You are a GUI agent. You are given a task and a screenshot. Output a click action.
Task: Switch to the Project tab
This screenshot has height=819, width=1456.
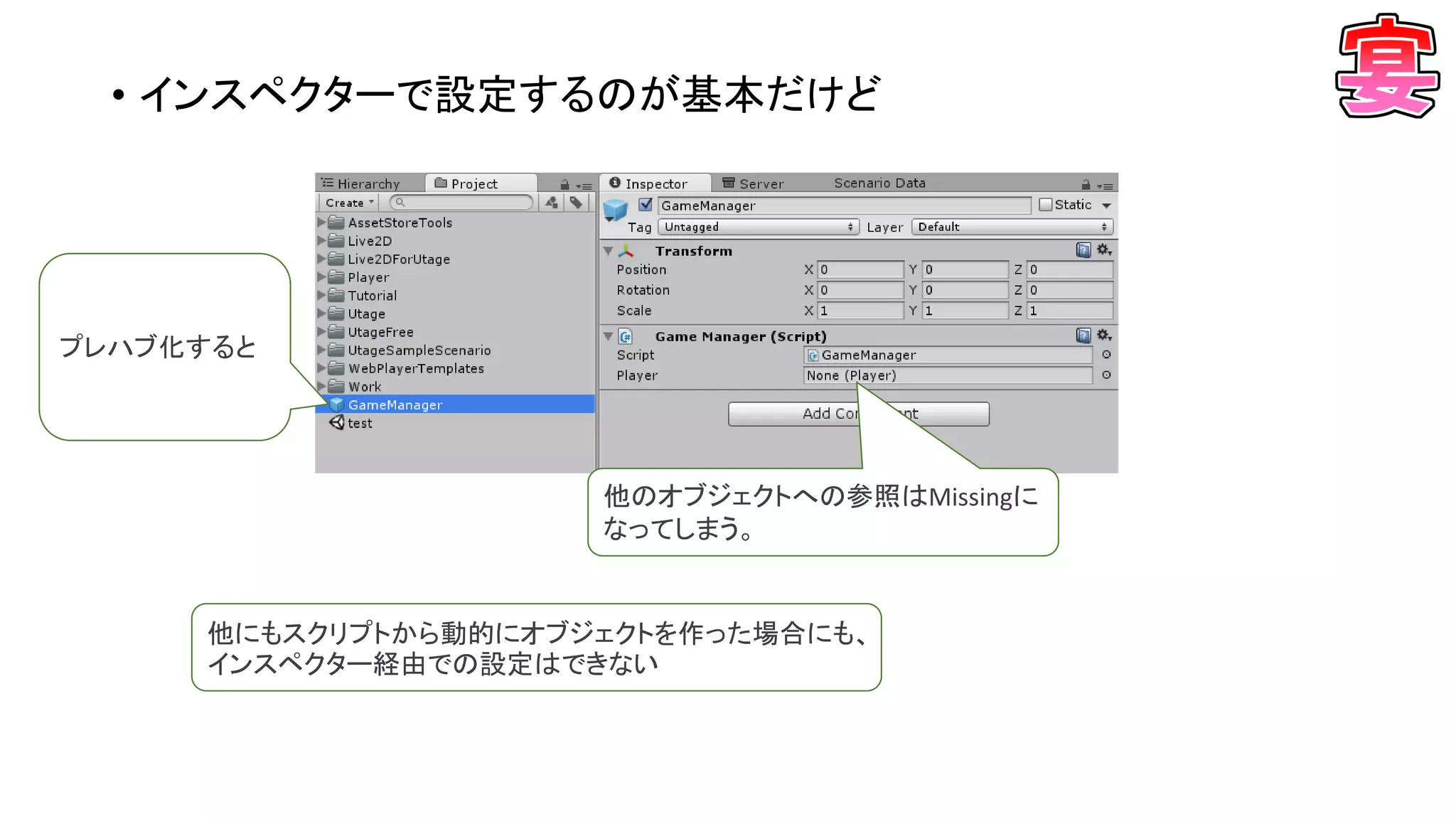481,183
